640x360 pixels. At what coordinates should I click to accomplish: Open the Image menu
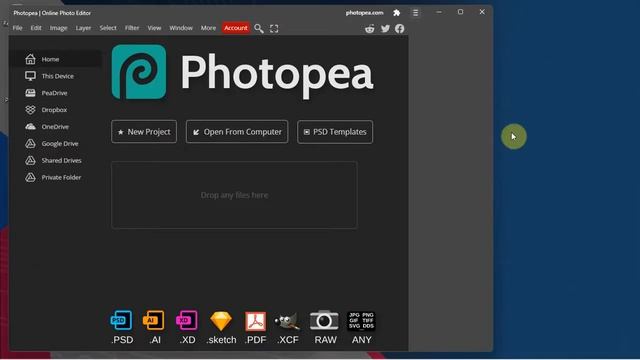tap(58, 28)
